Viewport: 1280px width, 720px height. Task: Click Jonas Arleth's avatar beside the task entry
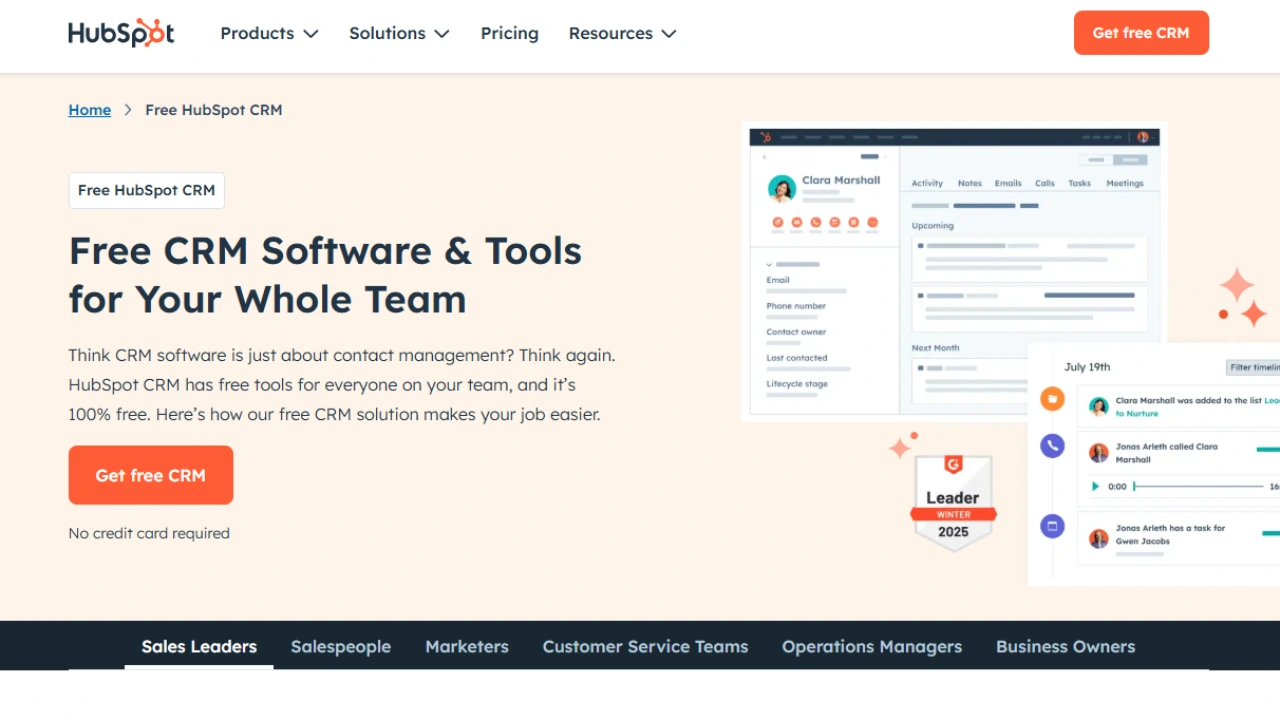point(1099,539)
